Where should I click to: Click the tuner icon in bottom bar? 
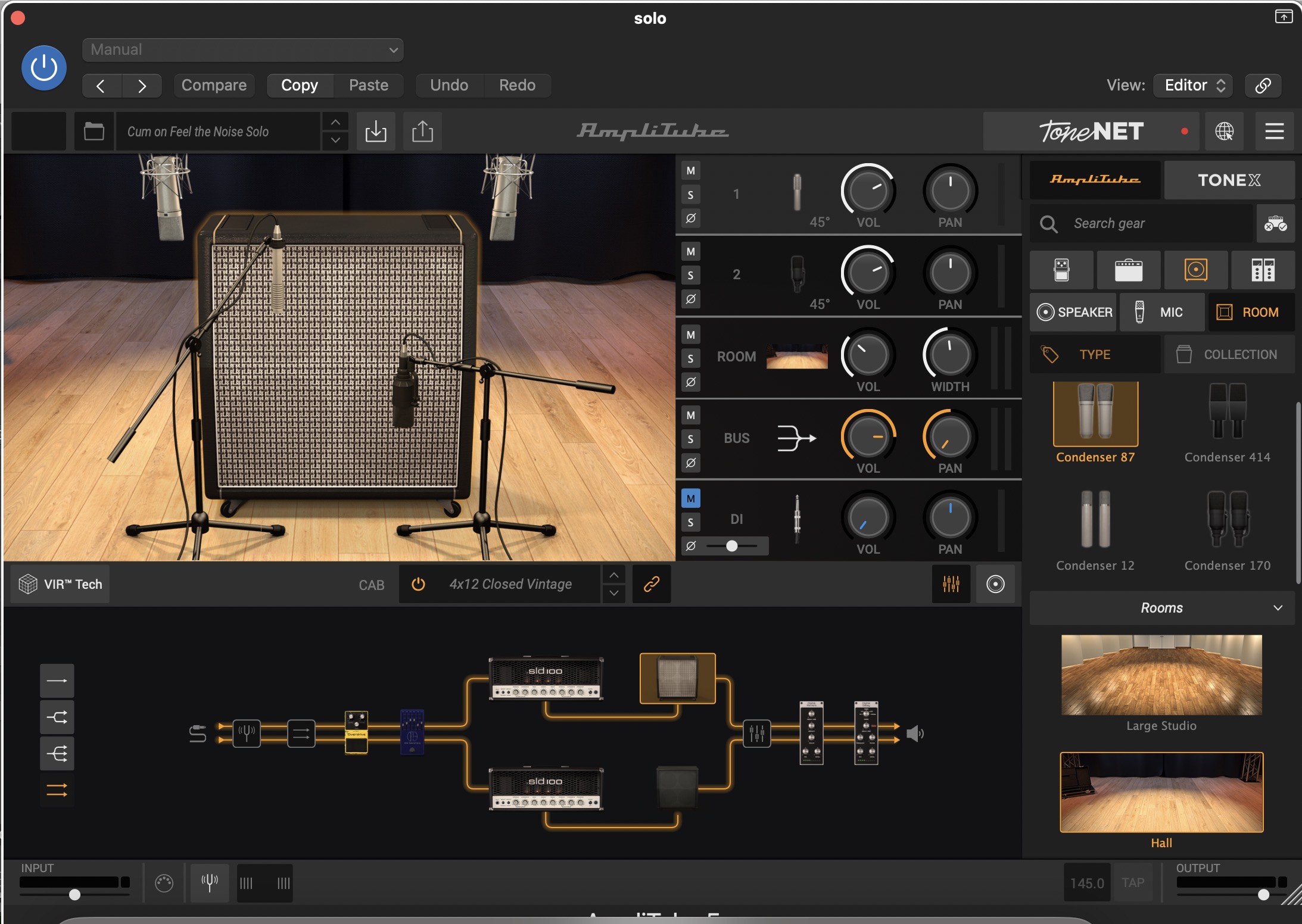(210, 882)
